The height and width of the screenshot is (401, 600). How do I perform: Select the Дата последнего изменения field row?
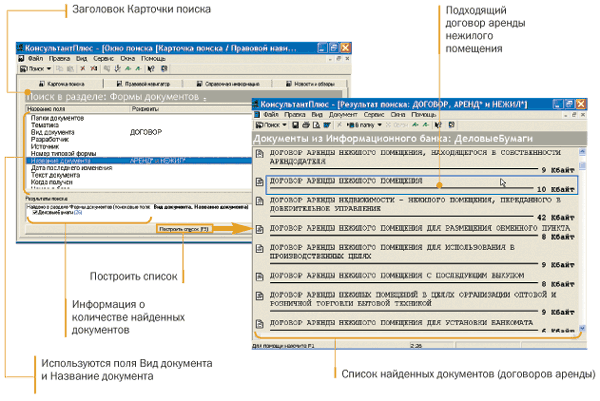coord(139,168)
